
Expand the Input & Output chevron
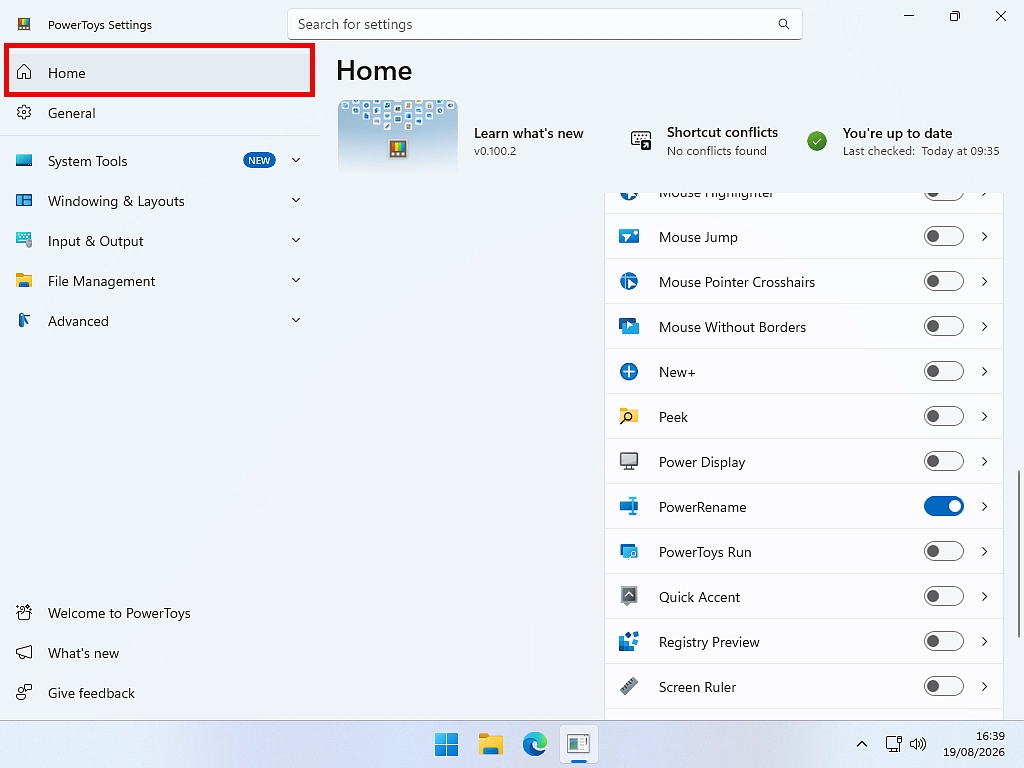(296, 240)
